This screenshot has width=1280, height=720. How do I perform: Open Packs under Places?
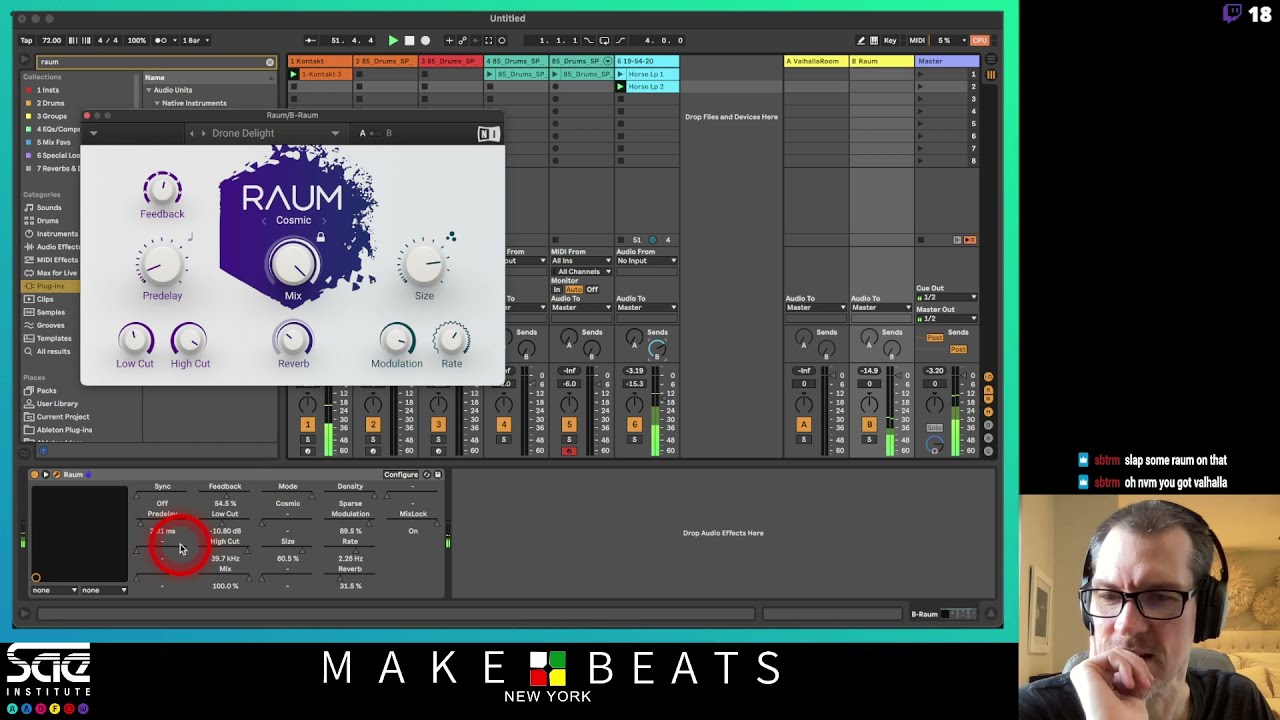[x=46, y=391]
